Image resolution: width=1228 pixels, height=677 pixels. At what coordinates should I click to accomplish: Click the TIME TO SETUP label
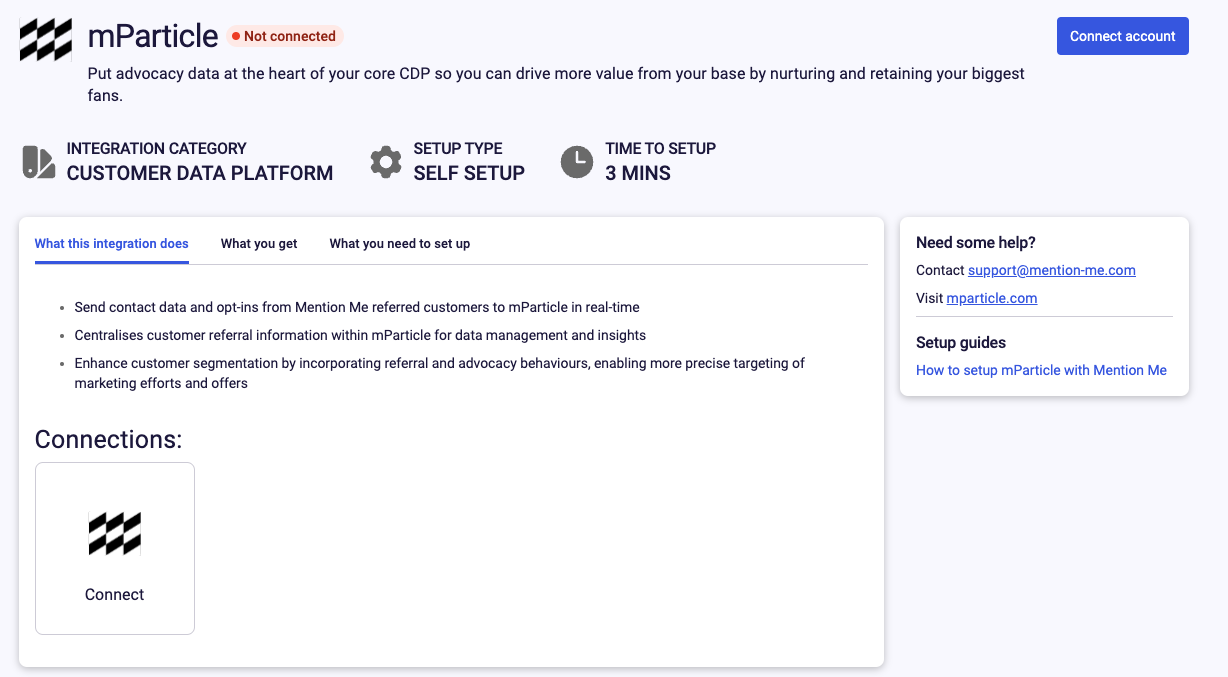[661, 148]
